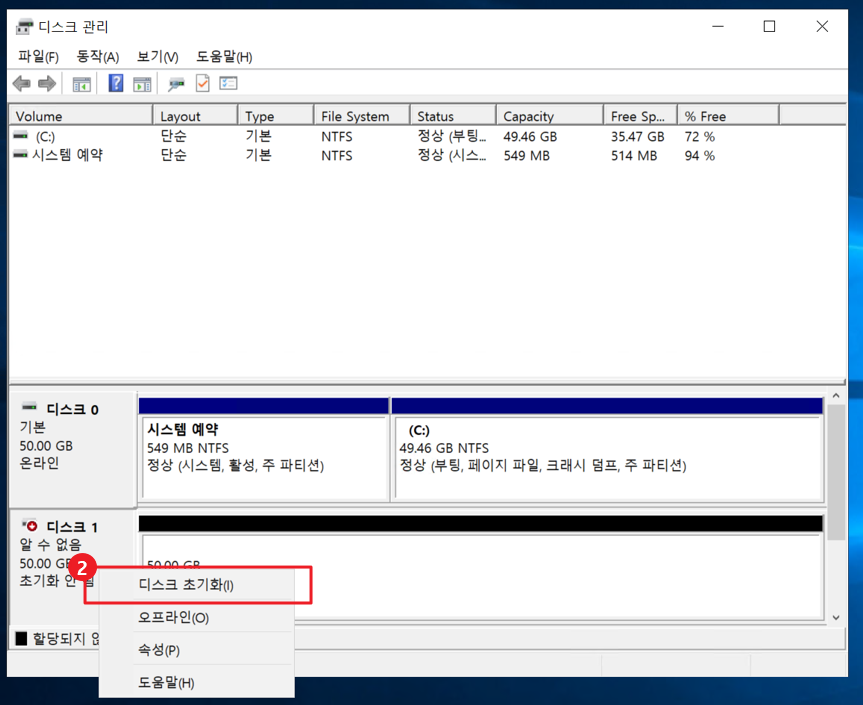The width and height of the screenshot is (863, 705).
Task: Sort by the Volume column header
Action: (x=81, y=116)
